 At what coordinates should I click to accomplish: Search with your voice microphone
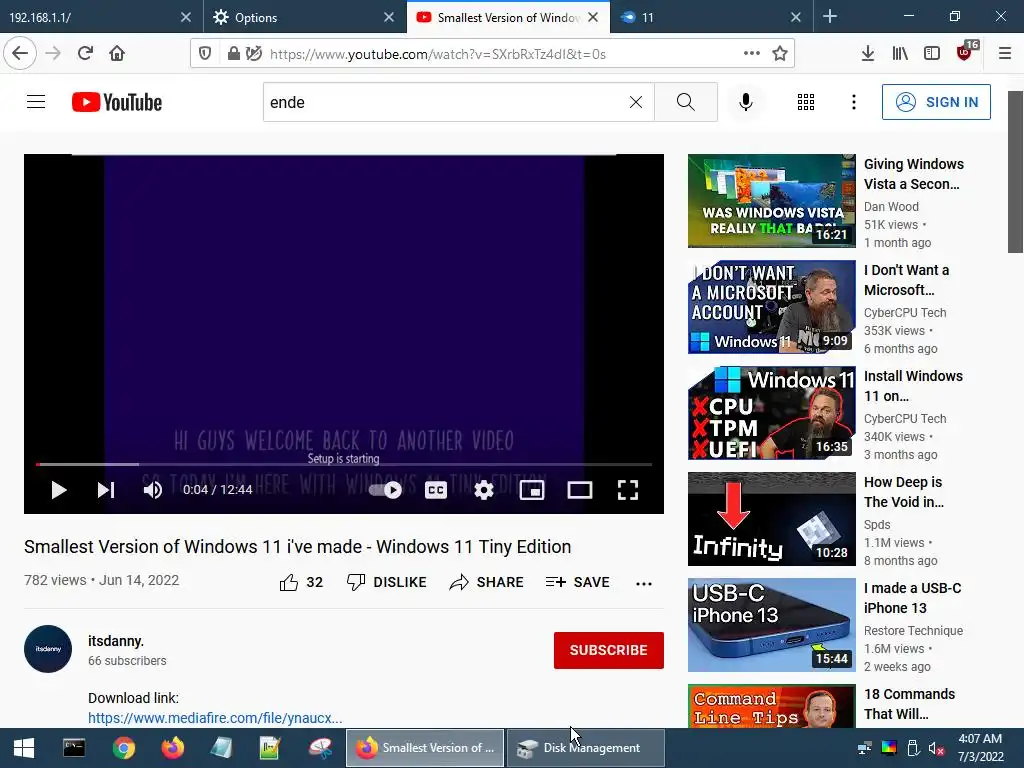[x=746, y=102]
